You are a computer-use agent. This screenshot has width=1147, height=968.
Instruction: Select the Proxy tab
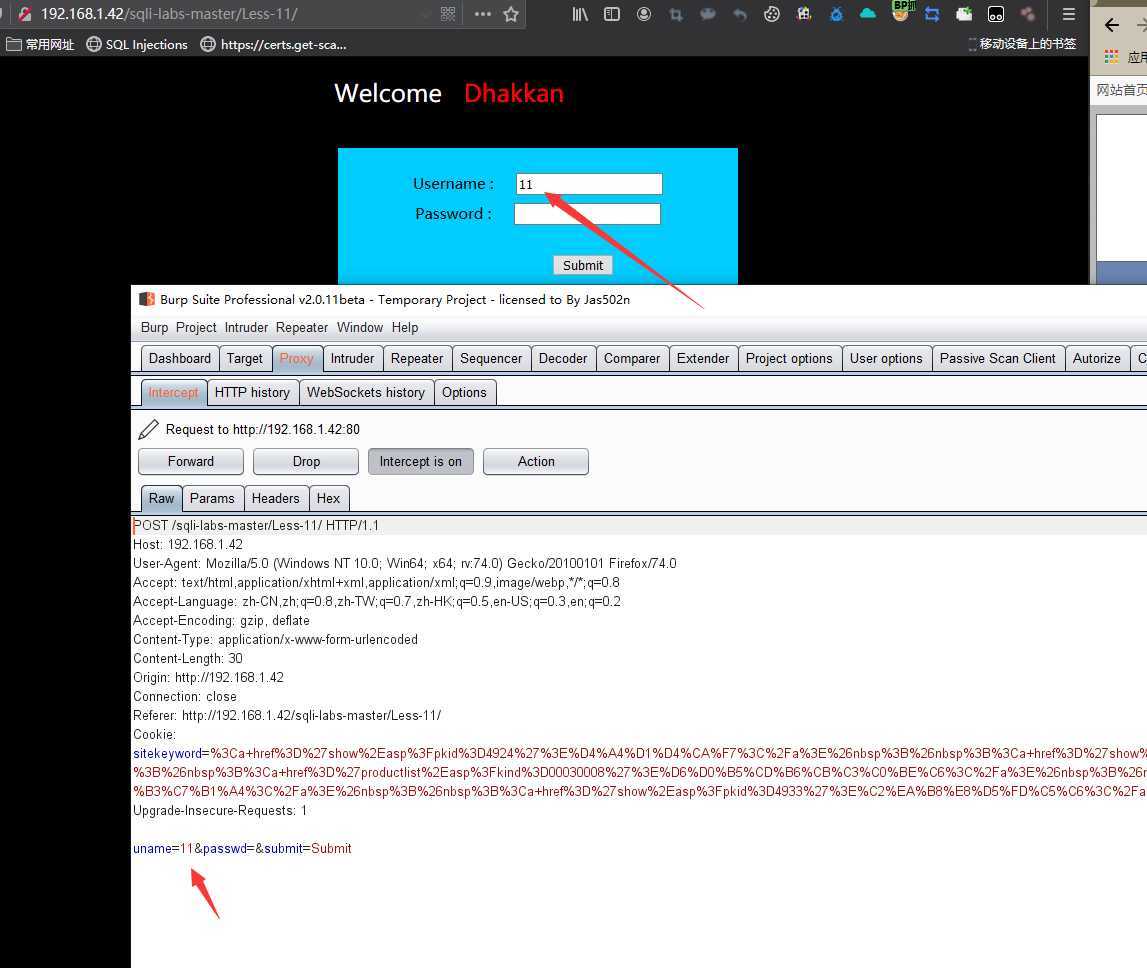point(296,359)
